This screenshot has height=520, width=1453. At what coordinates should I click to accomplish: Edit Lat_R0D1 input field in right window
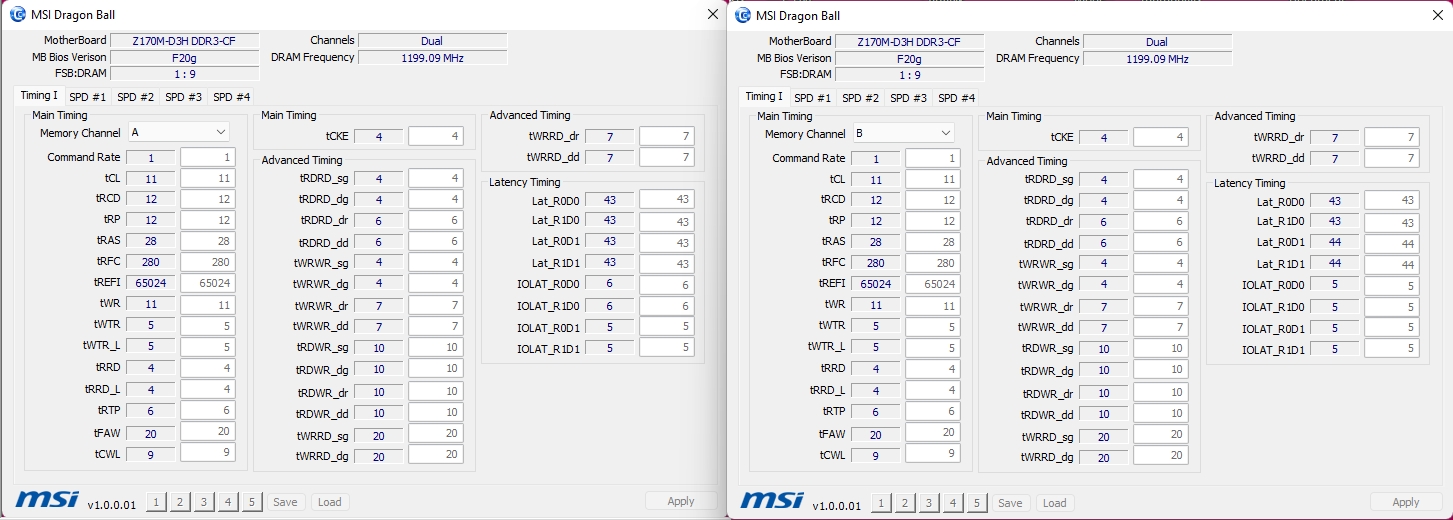click(x=1392, y=243)
